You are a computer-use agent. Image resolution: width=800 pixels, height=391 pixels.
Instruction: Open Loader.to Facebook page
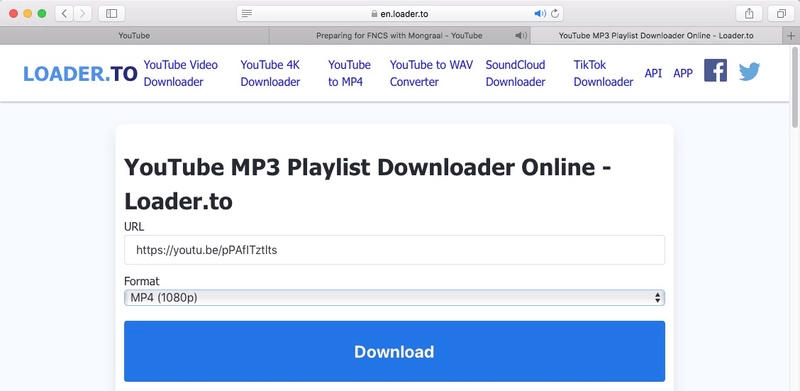click(715, 70)
